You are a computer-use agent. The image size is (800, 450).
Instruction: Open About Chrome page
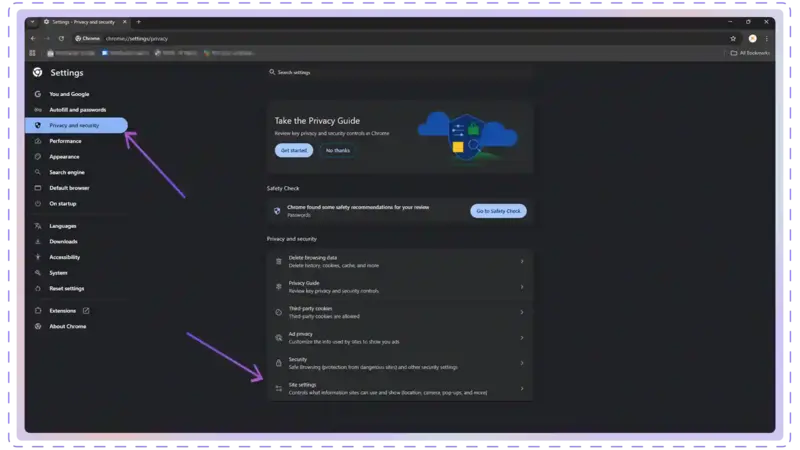tap(68, 327)
